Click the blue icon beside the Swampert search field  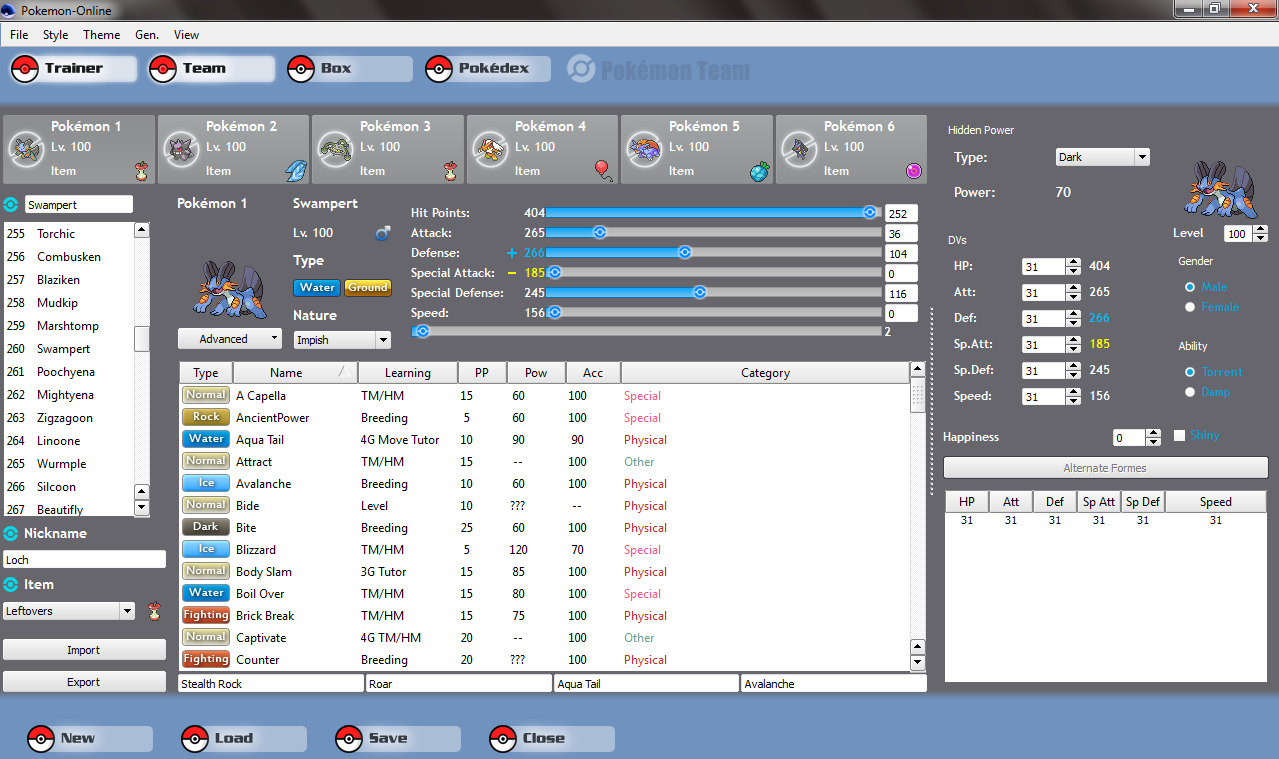(x=11, y=205)
